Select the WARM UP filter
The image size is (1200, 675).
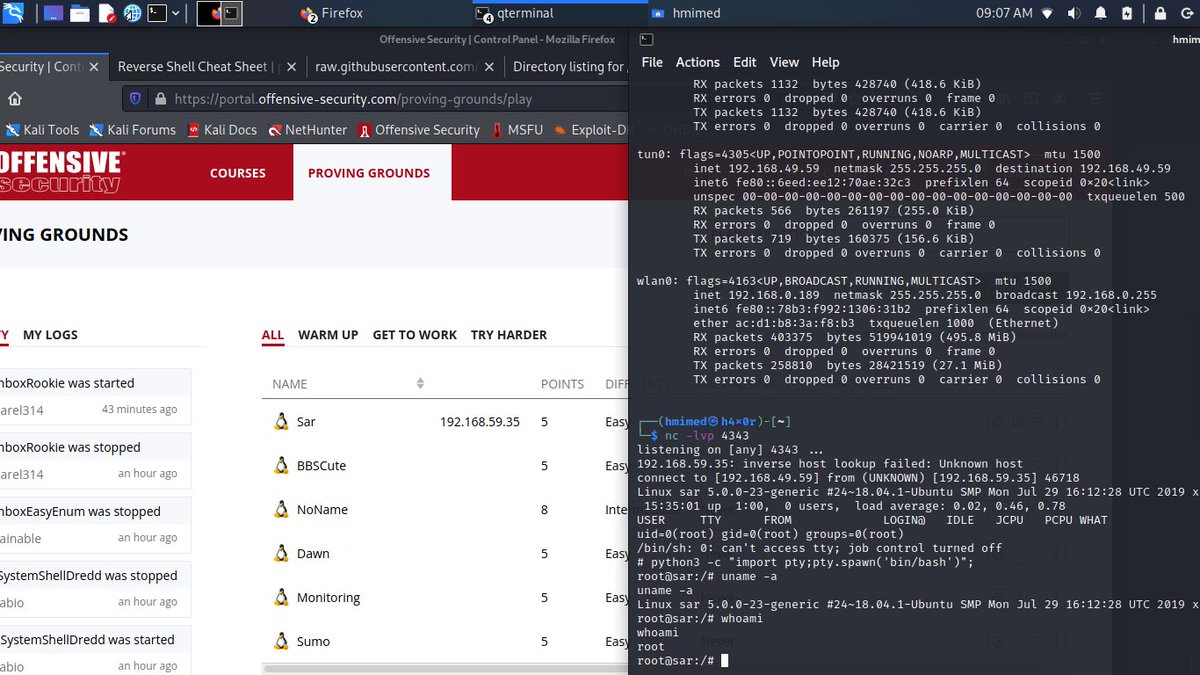[328, 335]
